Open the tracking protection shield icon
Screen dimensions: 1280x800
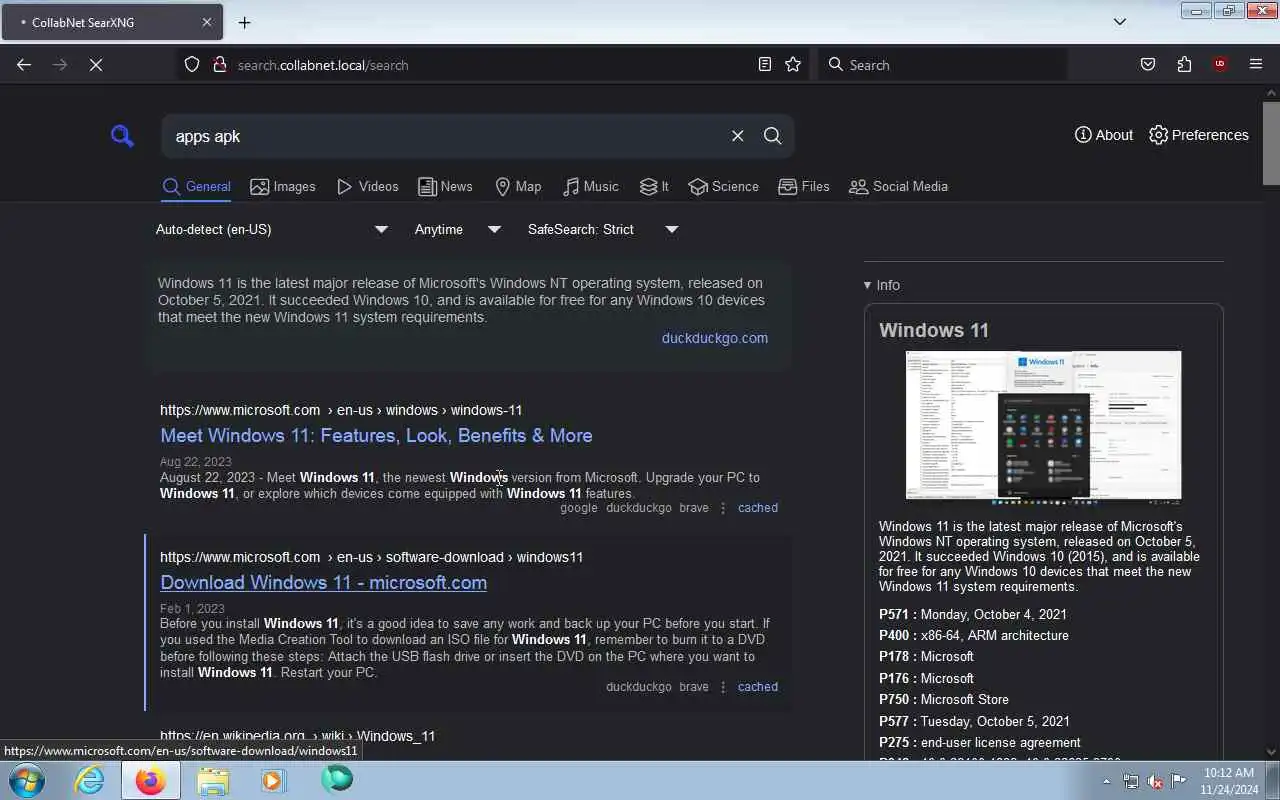pos(192,65)
